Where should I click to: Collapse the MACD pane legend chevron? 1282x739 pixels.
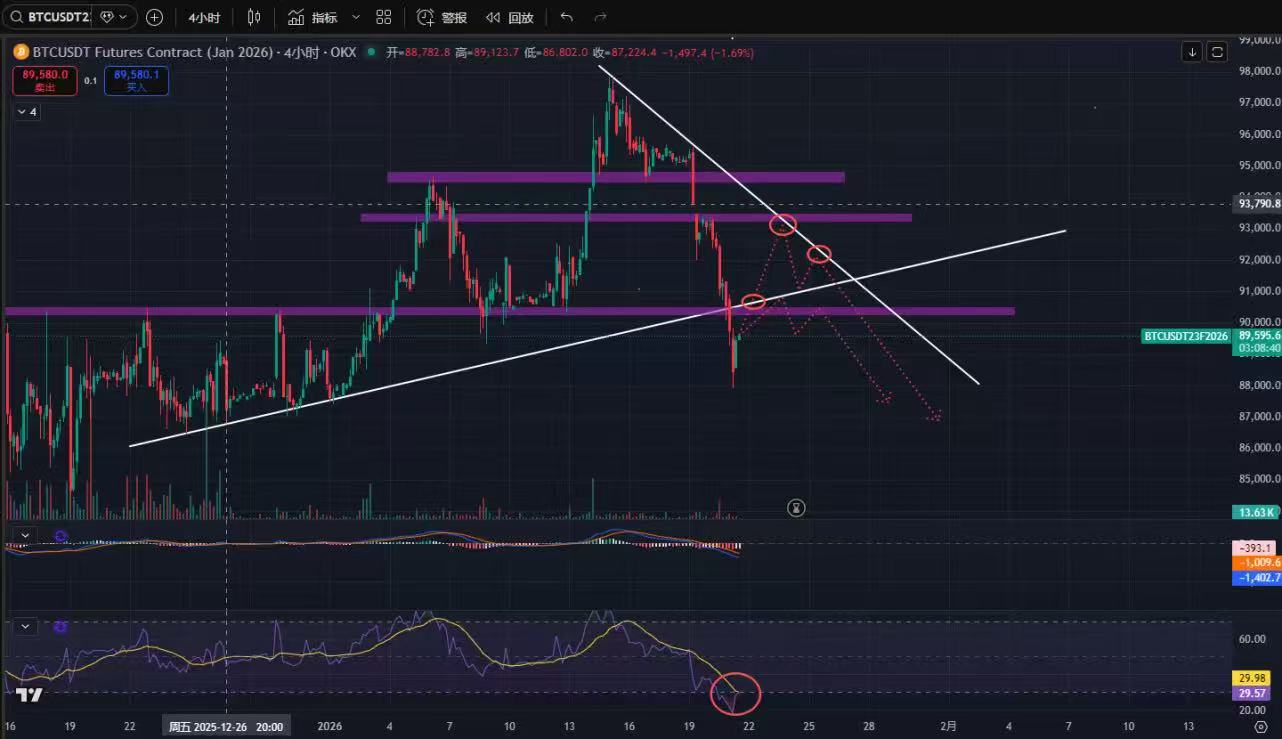point(26,536)
